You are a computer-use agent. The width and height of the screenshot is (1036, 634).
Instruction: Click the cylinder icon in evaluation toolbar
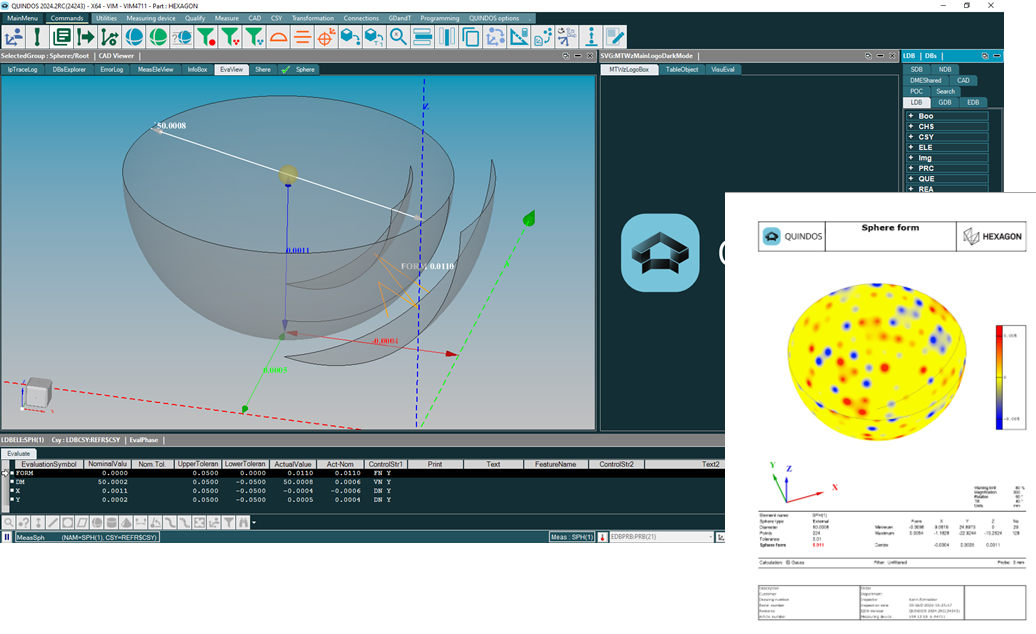[111, 522]
